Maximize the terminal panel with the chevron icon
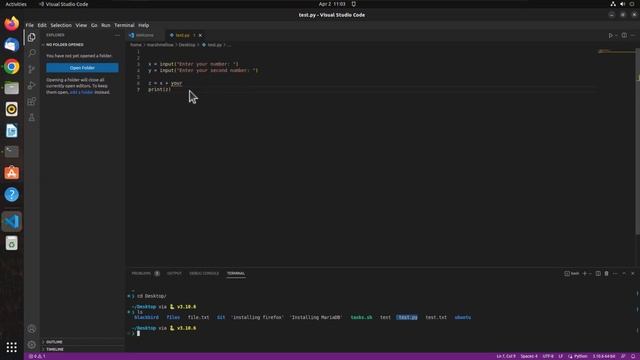The image size is (640, 360). click(x=624, y=273)
